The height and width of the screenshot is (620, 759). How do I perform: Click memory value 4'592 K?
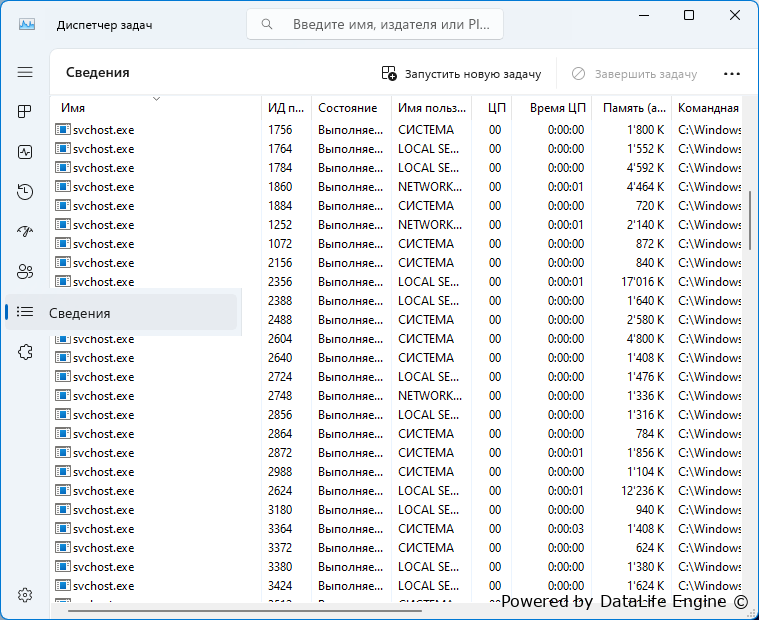pyautogui.click(x=645, y=168)
